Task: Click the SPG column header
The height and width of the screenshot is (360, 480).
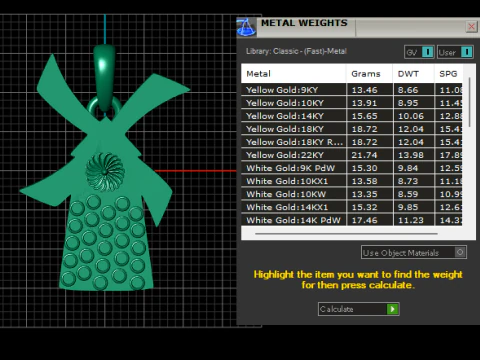Action: tap(449, 74)
